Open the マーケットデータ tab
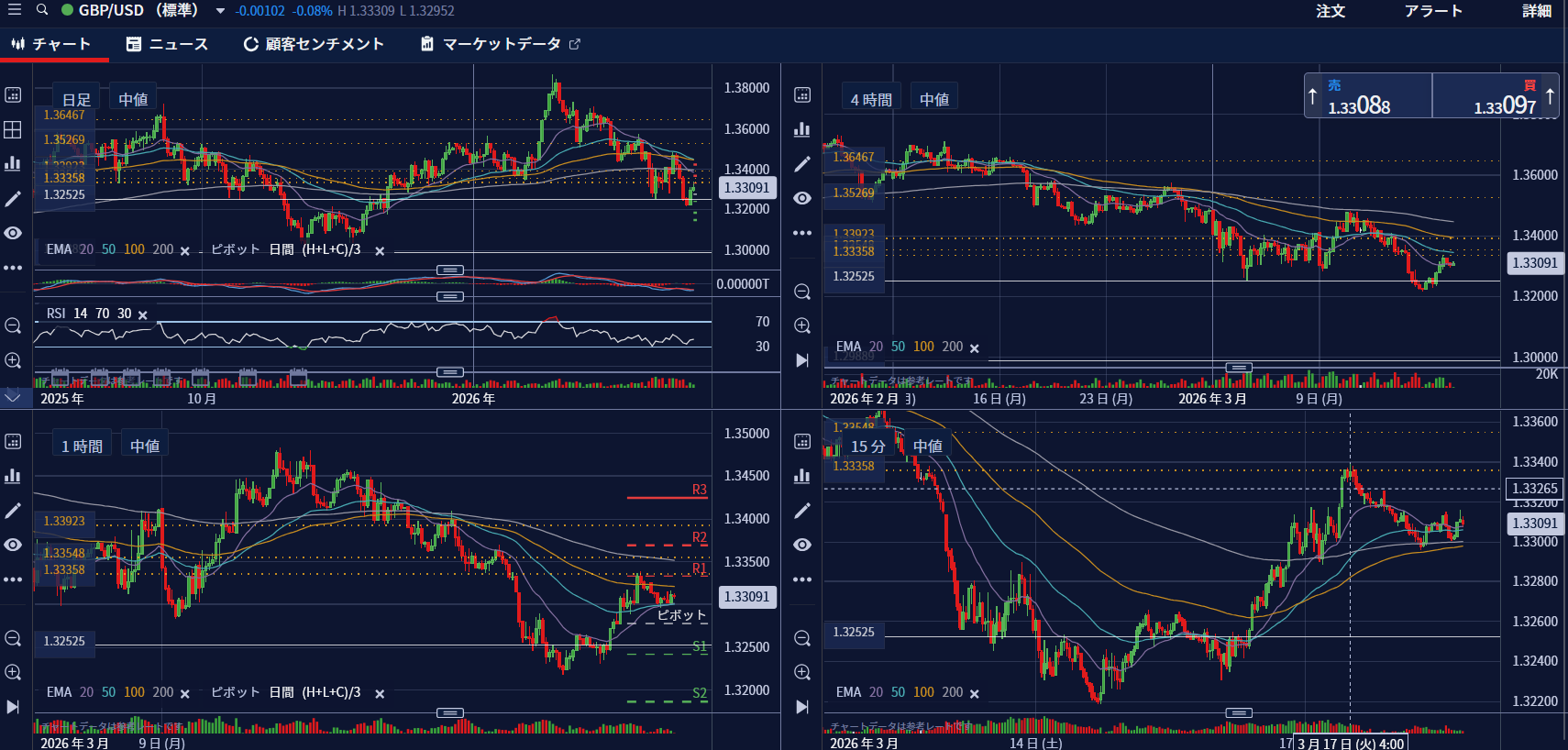Viewport: 1568px width, 750px height. tap(501, 44)
